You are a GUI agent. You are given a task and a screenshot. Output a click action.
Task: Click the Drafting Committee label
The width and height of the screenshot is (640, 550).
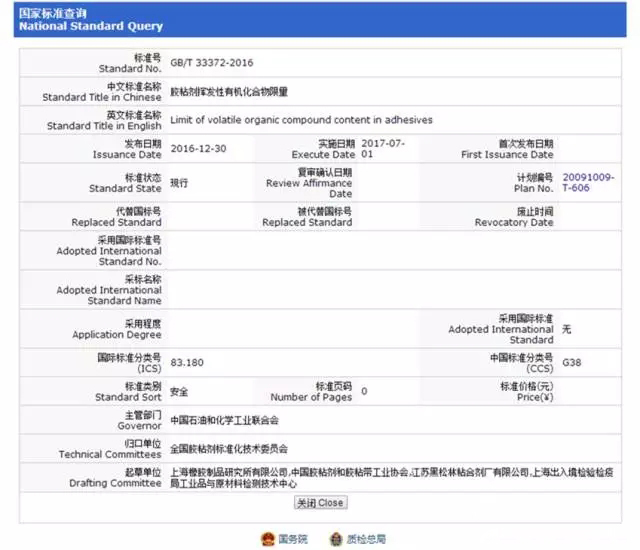(x=116, y=478)
